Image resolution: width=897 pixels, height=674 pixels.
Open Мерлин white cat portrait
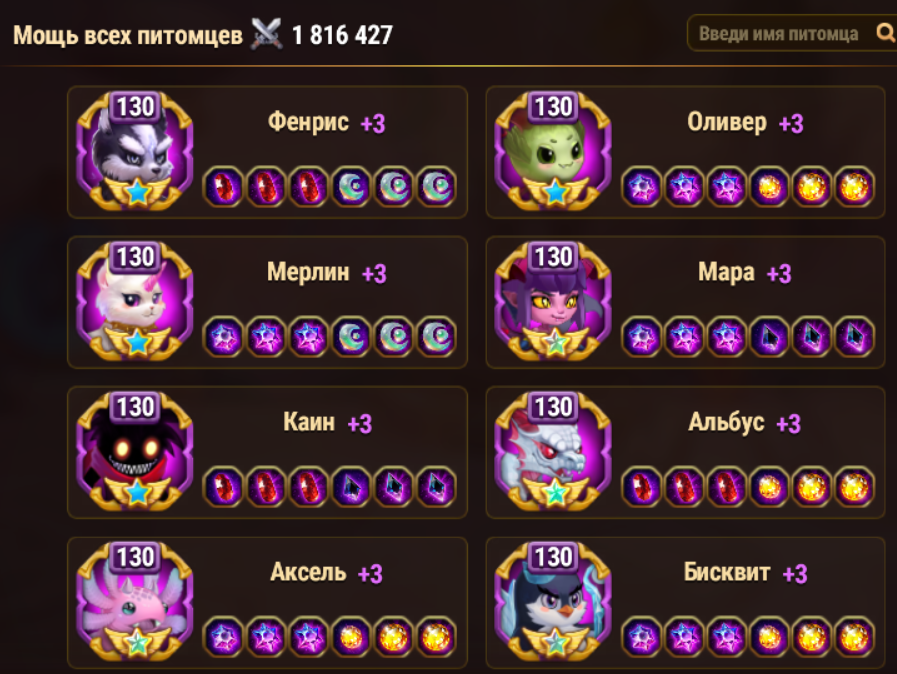click(x=134, y=302)
